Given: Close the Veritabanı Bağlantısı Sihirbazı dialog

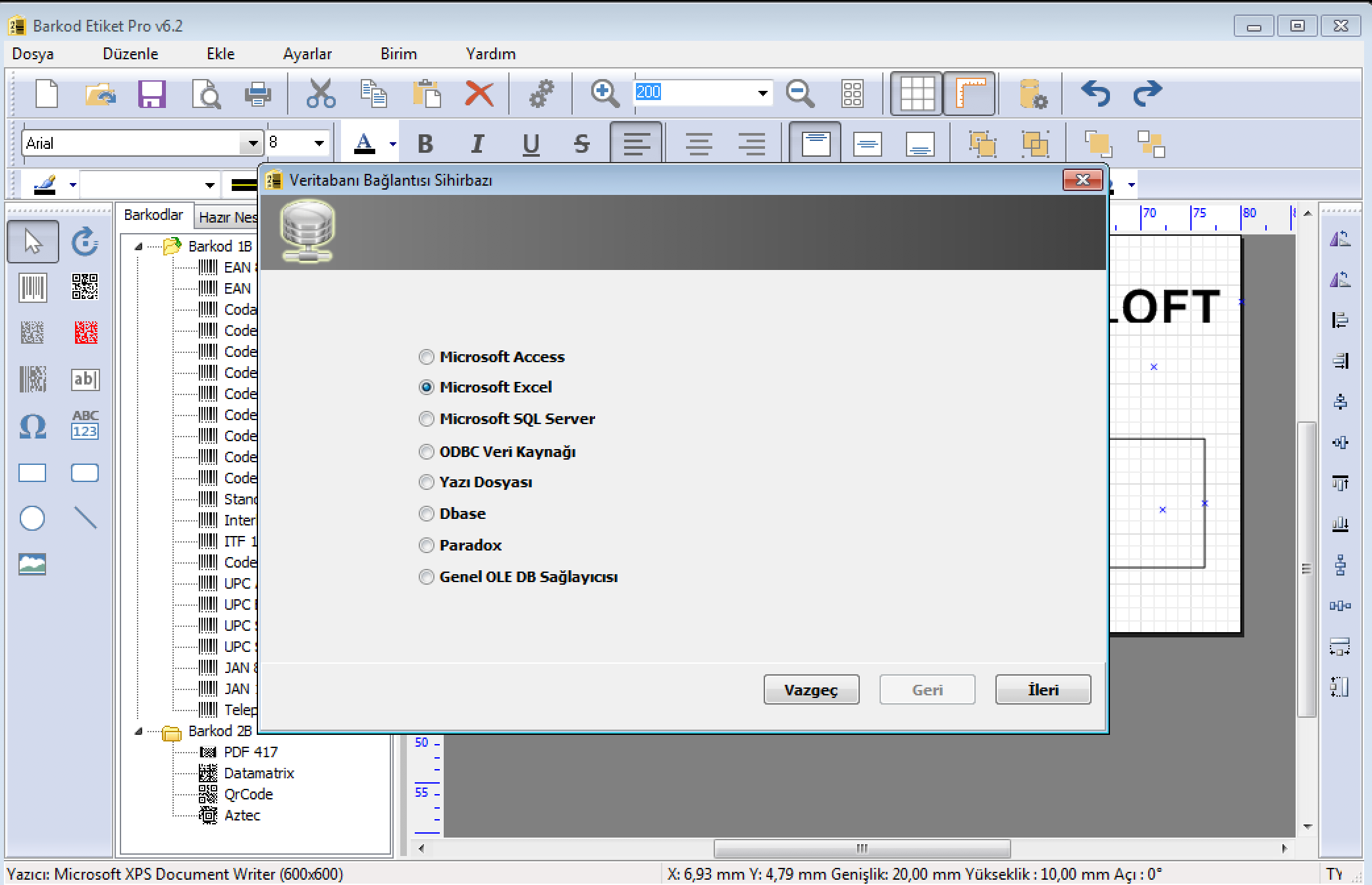Looking at the screenshot, I should point(1082,180).
